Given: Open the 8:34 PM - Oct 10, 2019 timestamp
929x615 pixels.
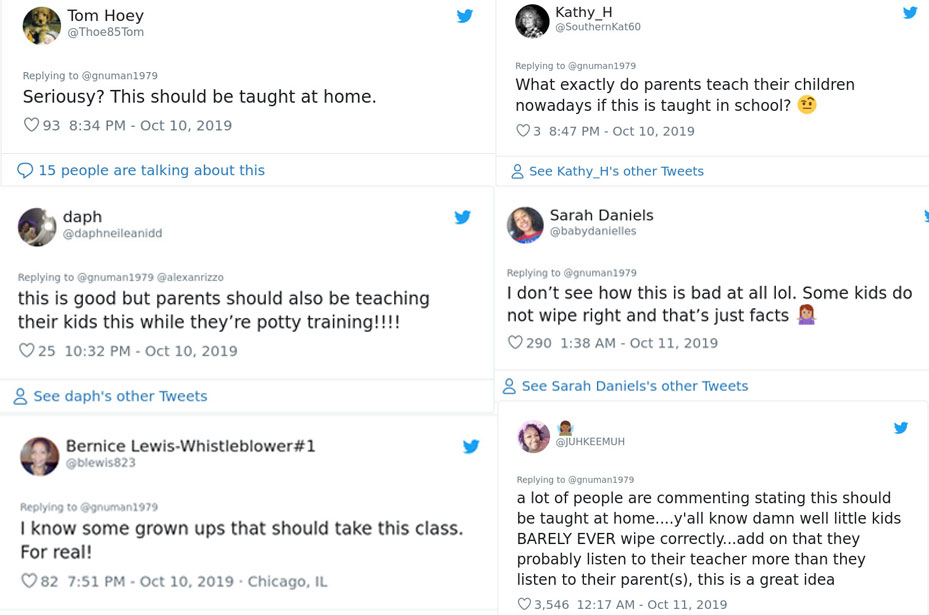Looking at the screenshot, I should tap(150, 126).
